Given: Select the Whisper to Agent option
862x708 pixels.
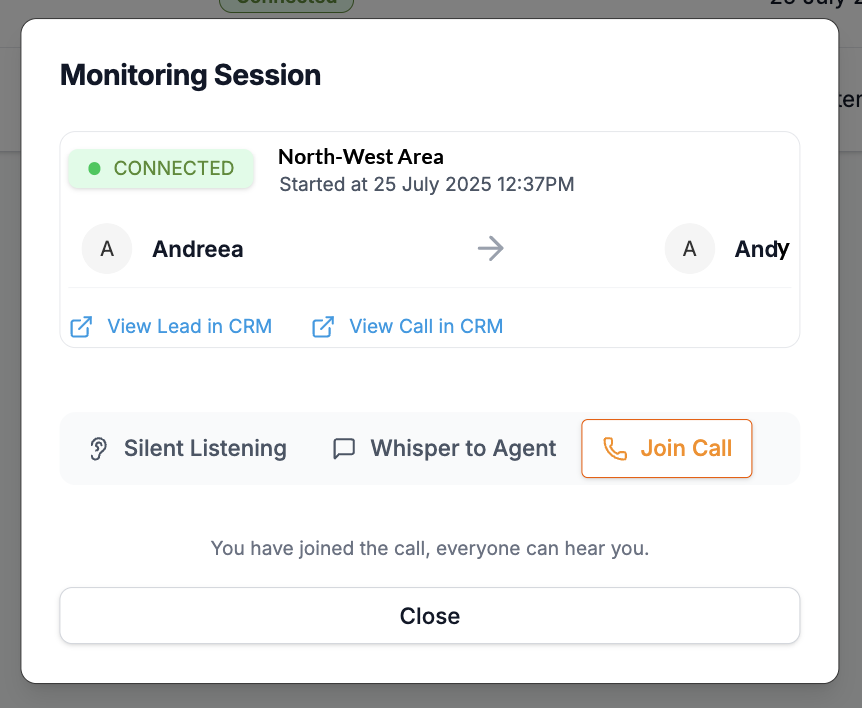Looking at the screenshot, I should [x=463, y=449].
